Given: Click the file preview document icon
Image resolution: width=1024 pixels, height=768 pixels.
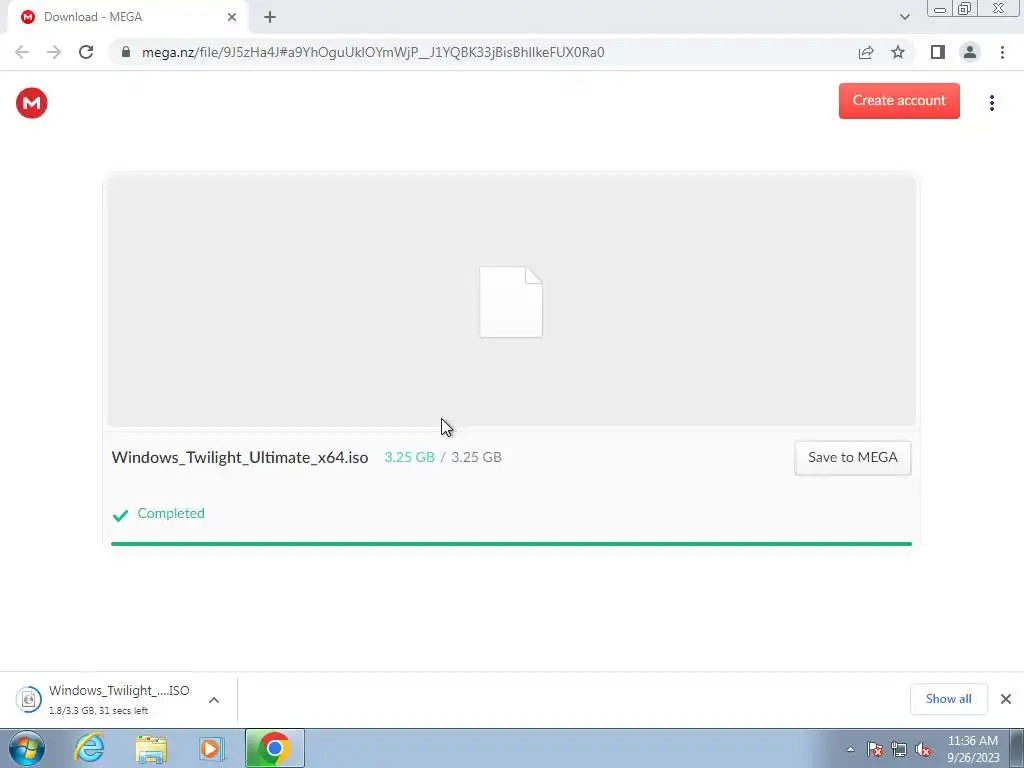Looking at the screenshot, I should tap(511, 302).
